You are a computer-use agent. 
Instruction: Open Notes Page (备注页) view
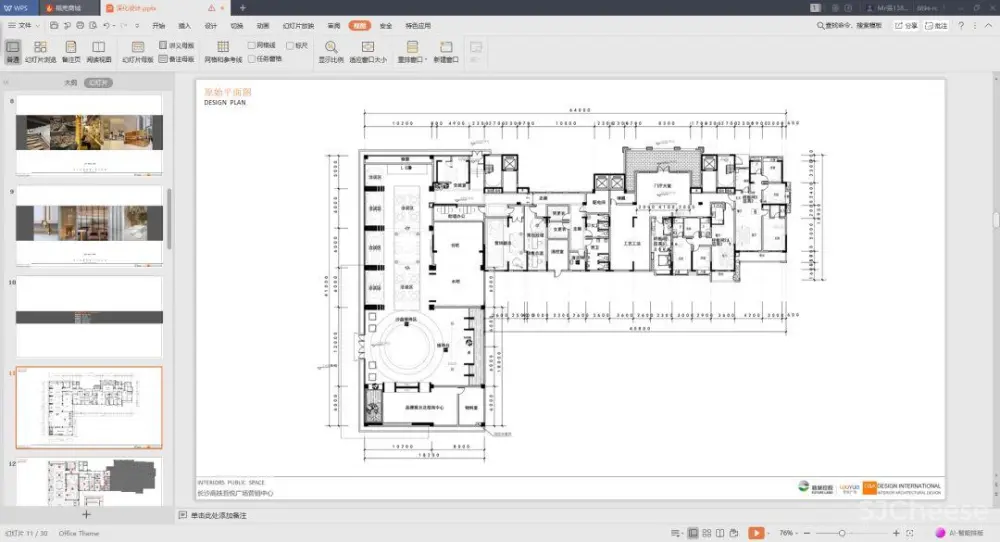pos(70,51)
